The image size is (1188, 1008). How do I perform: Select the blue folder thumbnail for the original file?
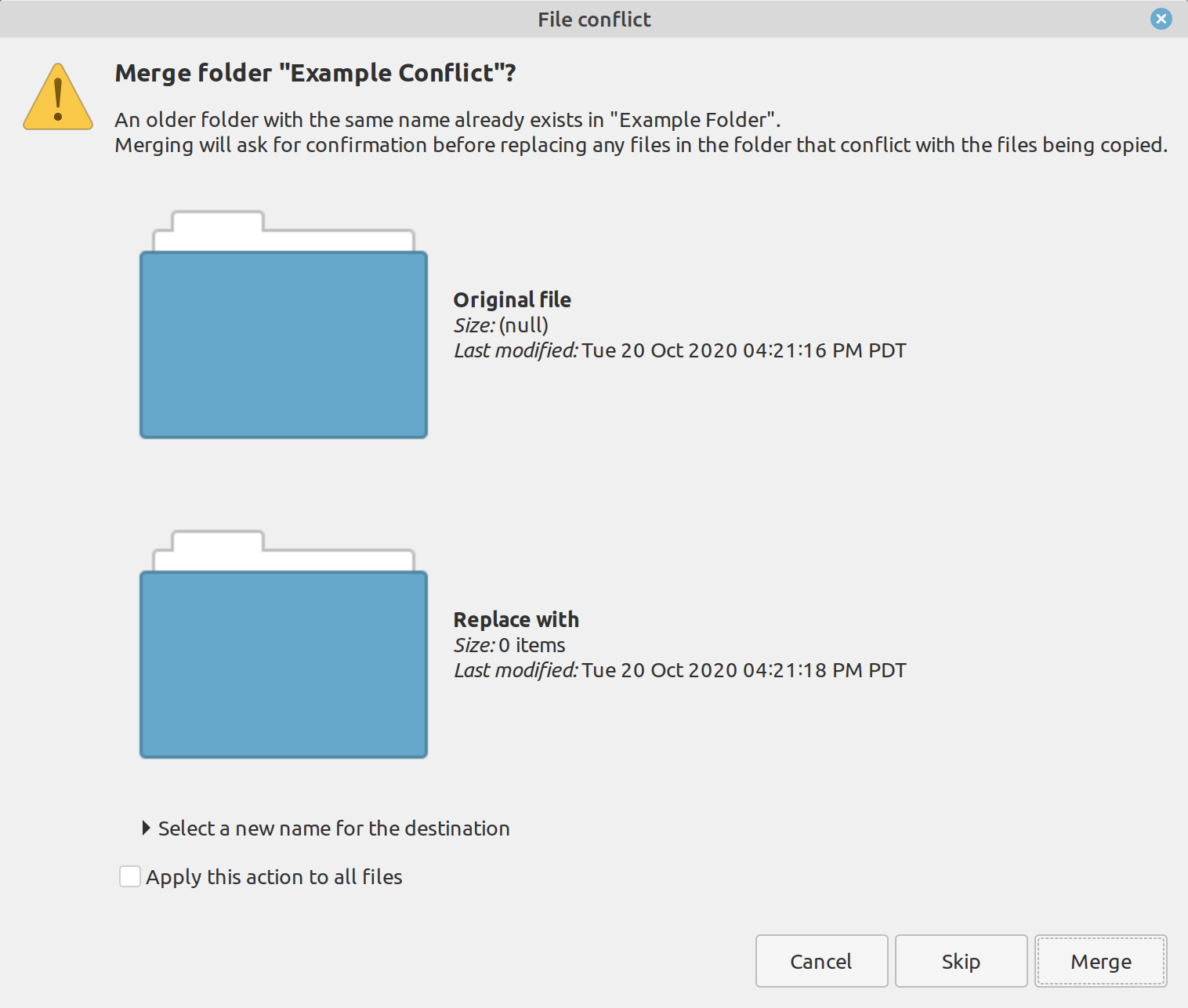[284, 345]
